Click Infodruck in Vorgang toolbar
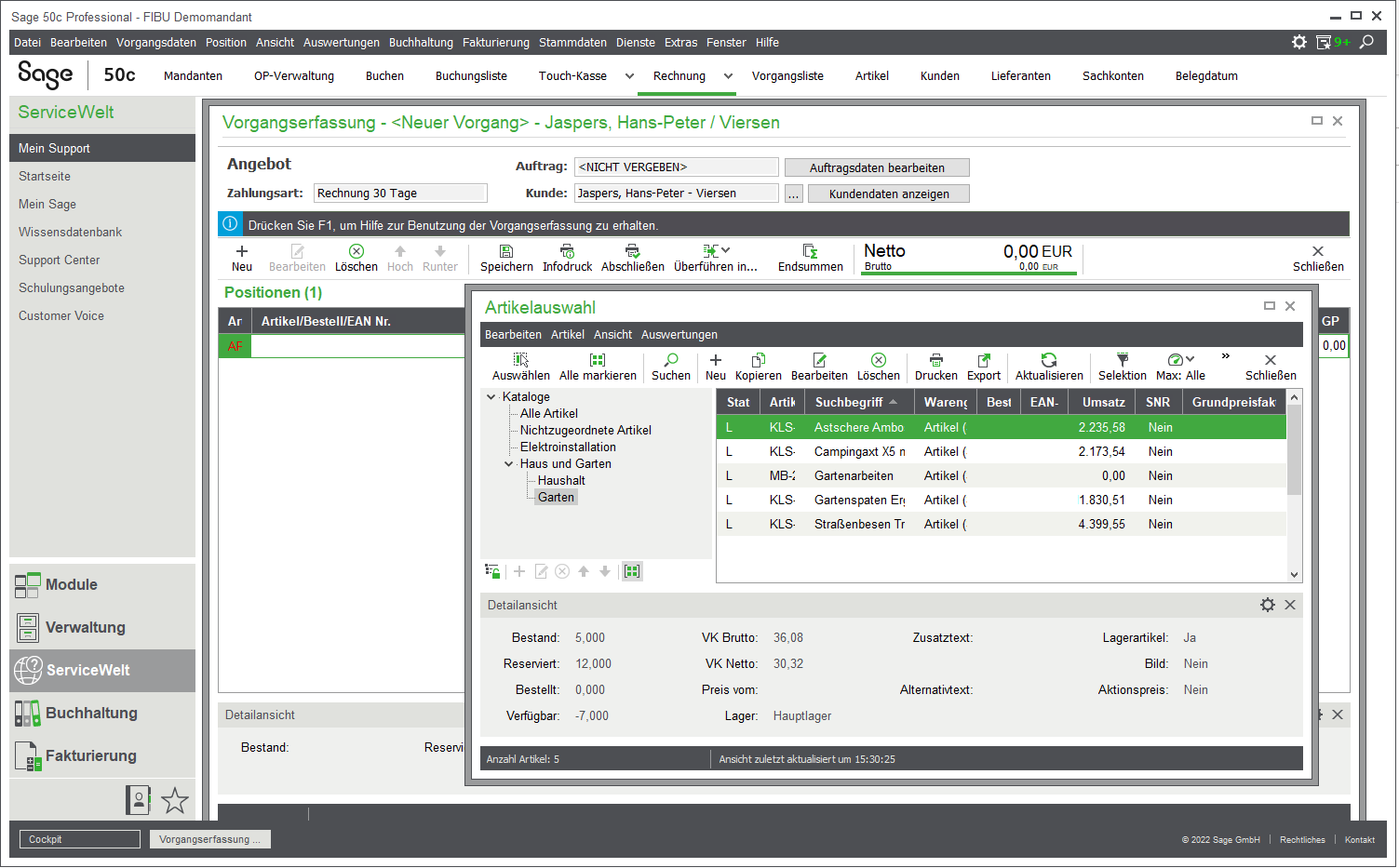Image resolution: width=1399 pixels, height=868 pixels. pos(567,252)
